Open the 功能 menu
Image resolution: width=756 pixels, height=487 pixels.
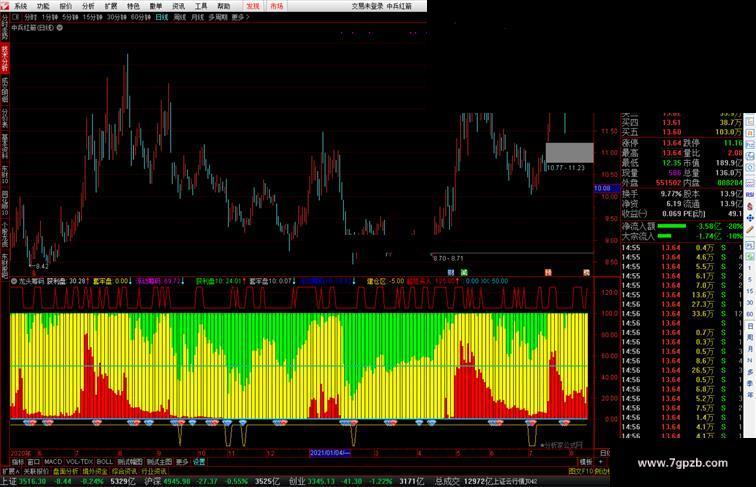coord(43,6)
